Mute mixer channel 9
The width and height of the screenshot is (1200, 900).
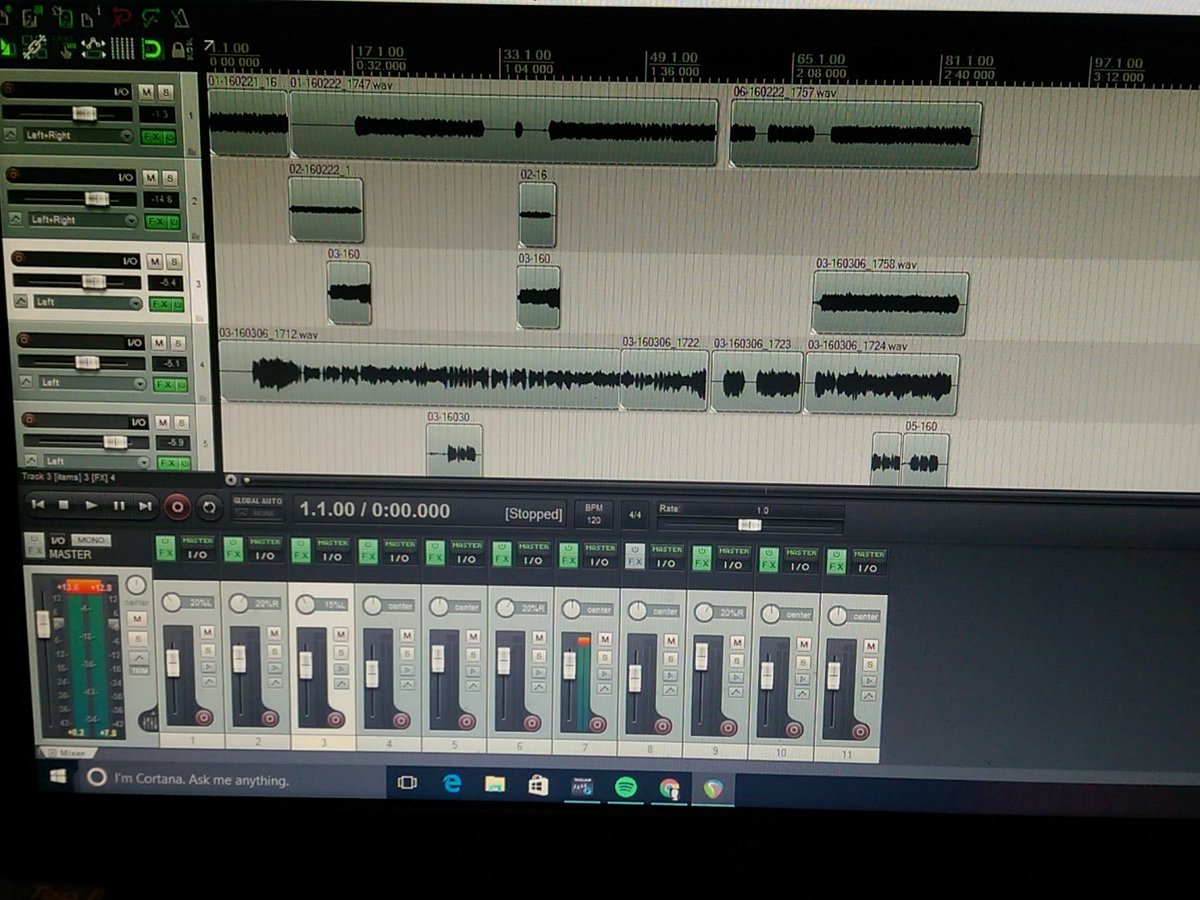[x=737, y=642]
